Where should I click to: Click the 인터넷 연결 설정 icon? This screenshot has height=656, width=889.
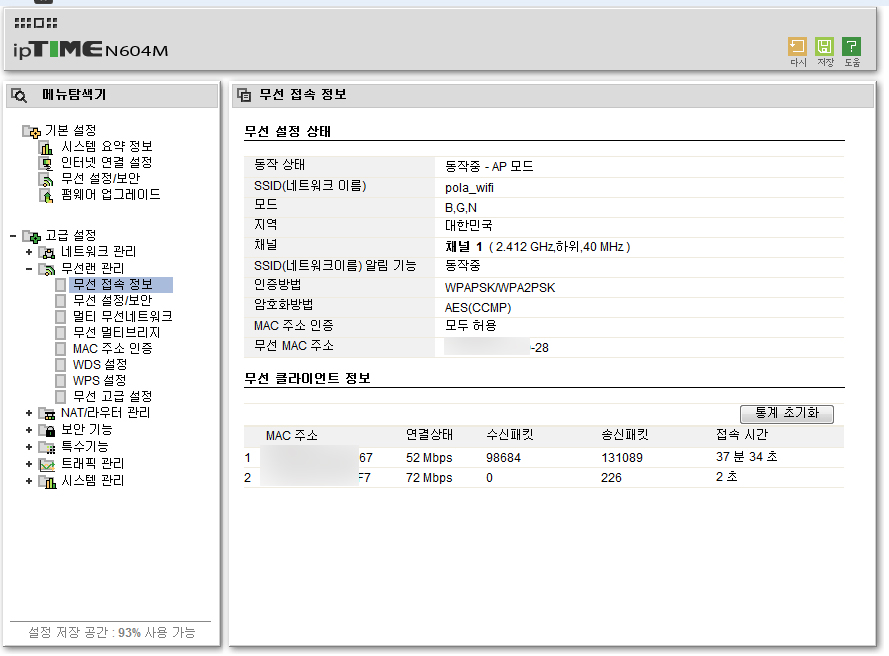[46, 163]
